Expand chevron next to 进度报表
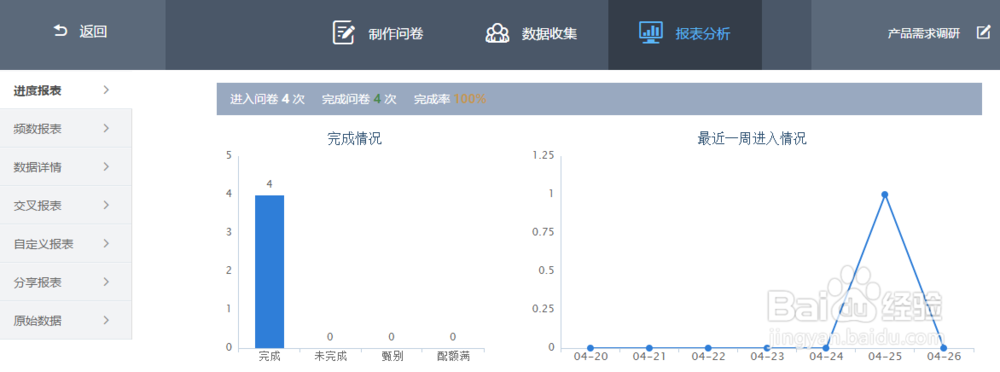The height and width of the screenshot is (372, 1000). click(107, 90)
